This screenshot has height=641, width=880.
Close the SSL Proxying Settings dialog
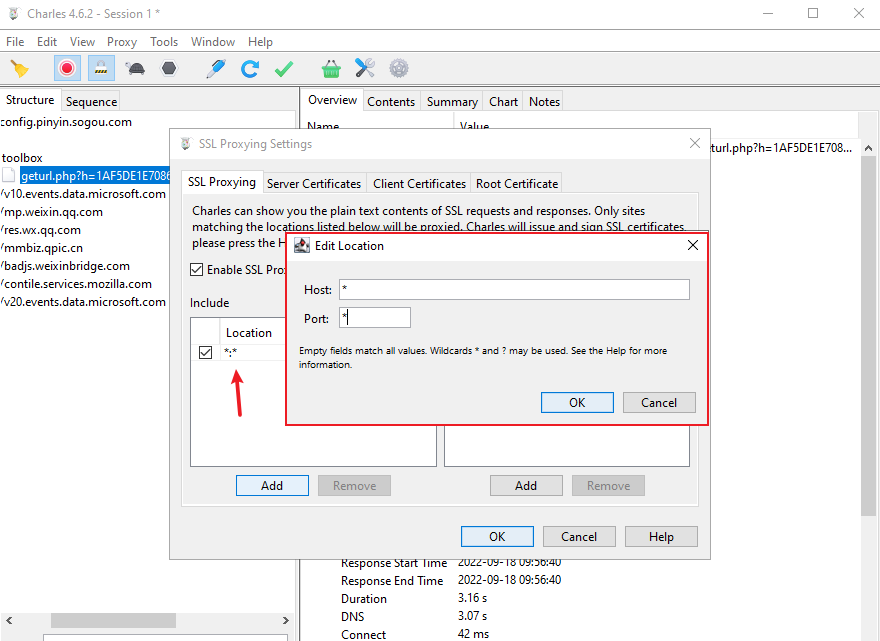(x=695, y=143)
